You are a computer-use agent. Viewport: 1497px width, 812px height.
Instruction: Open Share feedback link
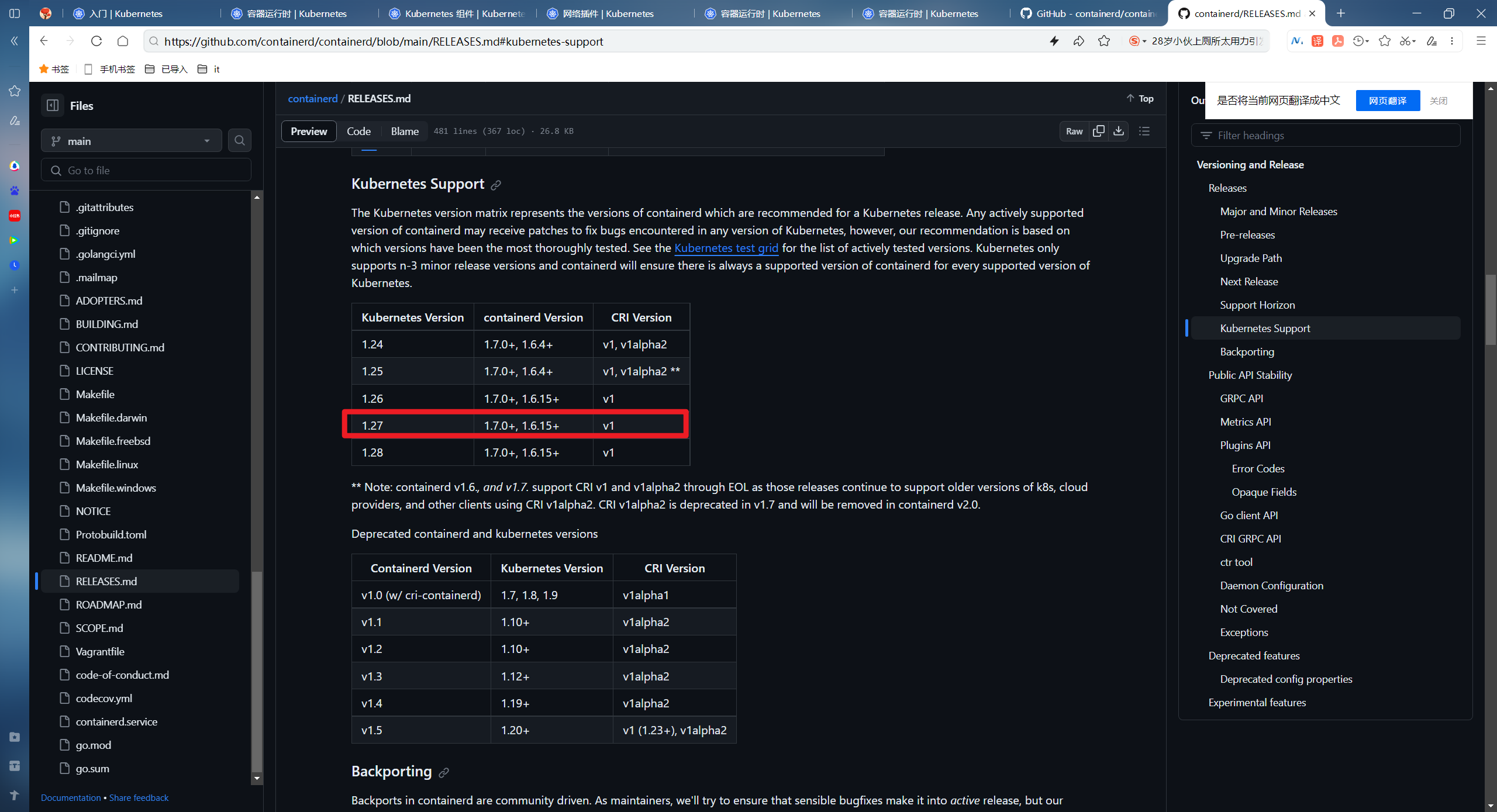click(139, 798)
